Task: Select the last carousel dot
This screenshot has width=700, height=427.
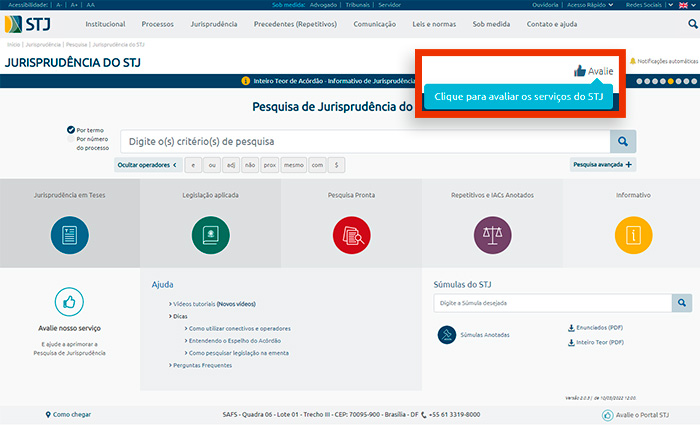Action: (x=694, y=81)
